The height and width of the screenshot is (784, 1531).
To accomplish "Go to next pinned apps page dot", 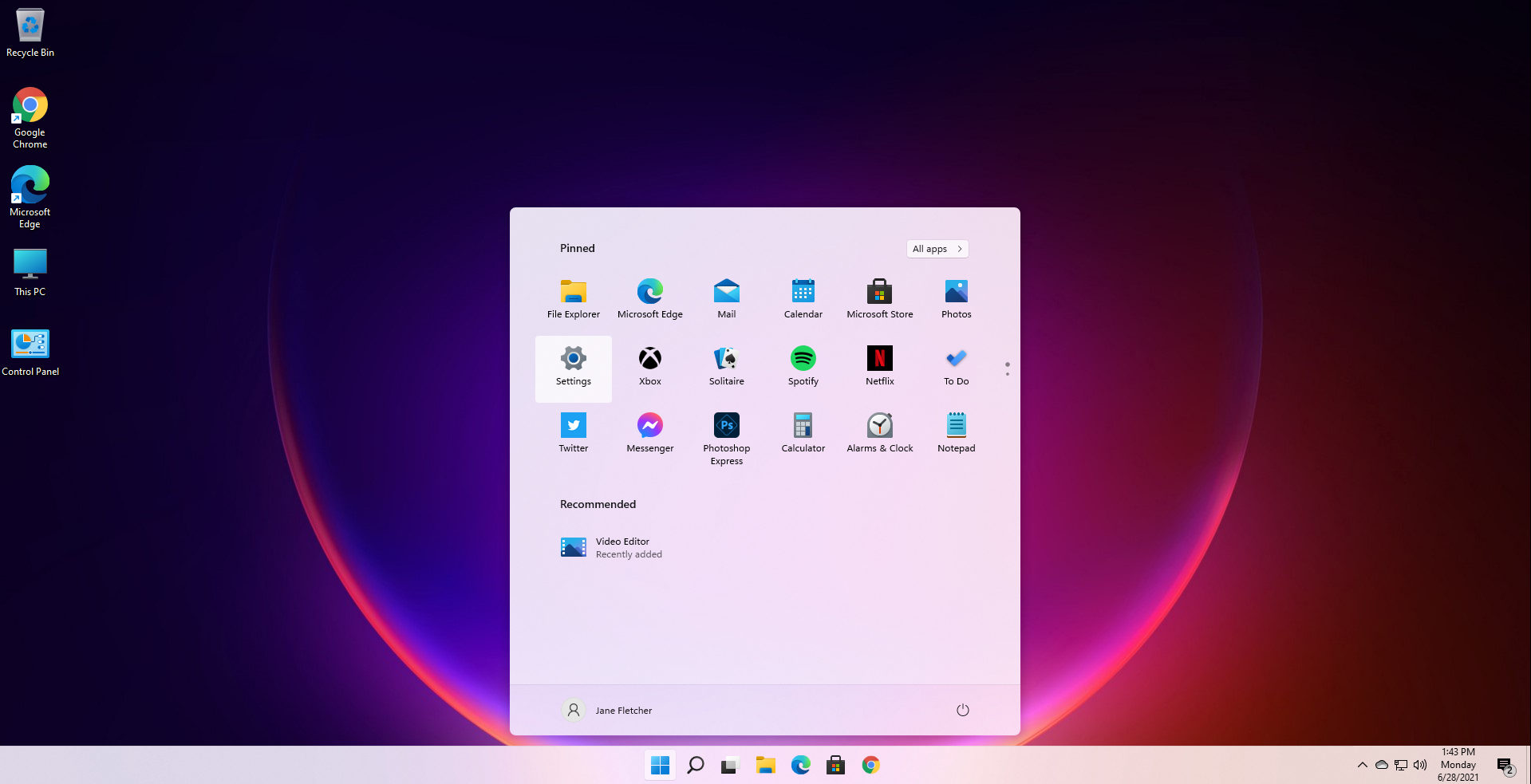I will point(1008,373).
